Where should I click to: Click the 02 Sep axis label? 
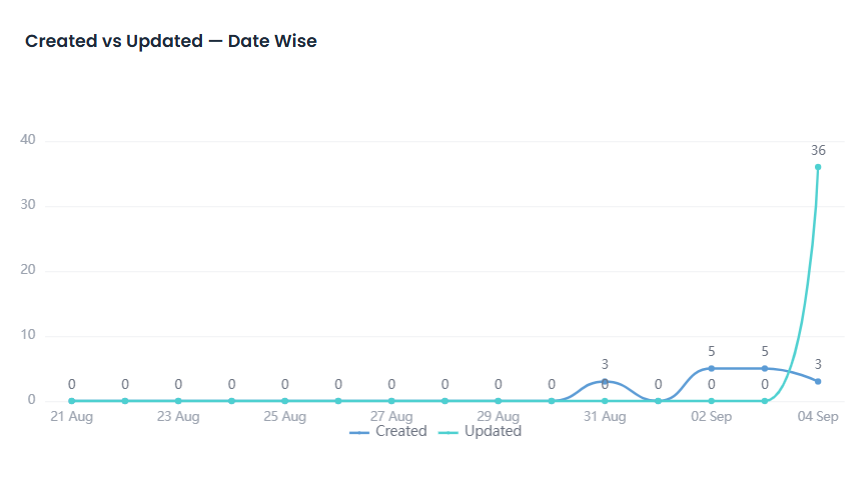coord(712,416)
